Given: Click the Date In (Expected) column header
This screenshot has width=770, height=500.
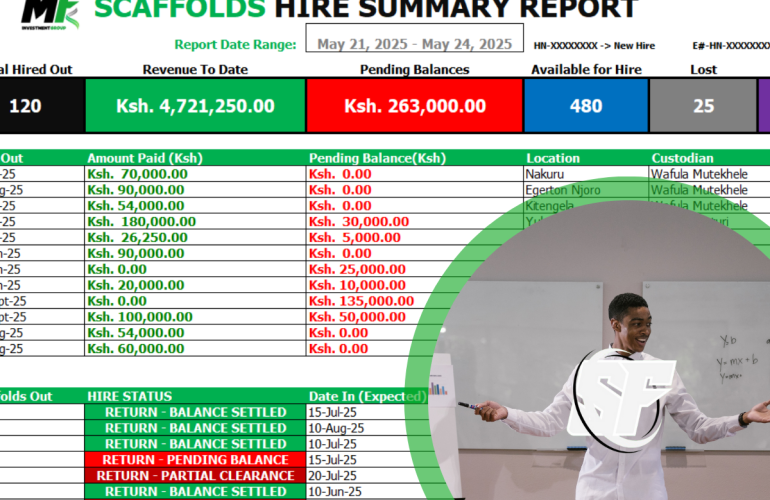Looking at the screenshot, I should [367, 396].
